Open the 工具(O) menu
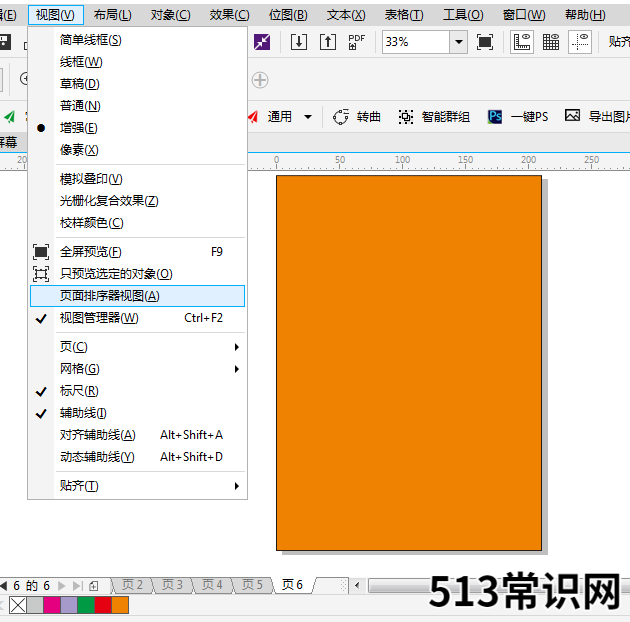630x622 pixels. pos(463,15)
